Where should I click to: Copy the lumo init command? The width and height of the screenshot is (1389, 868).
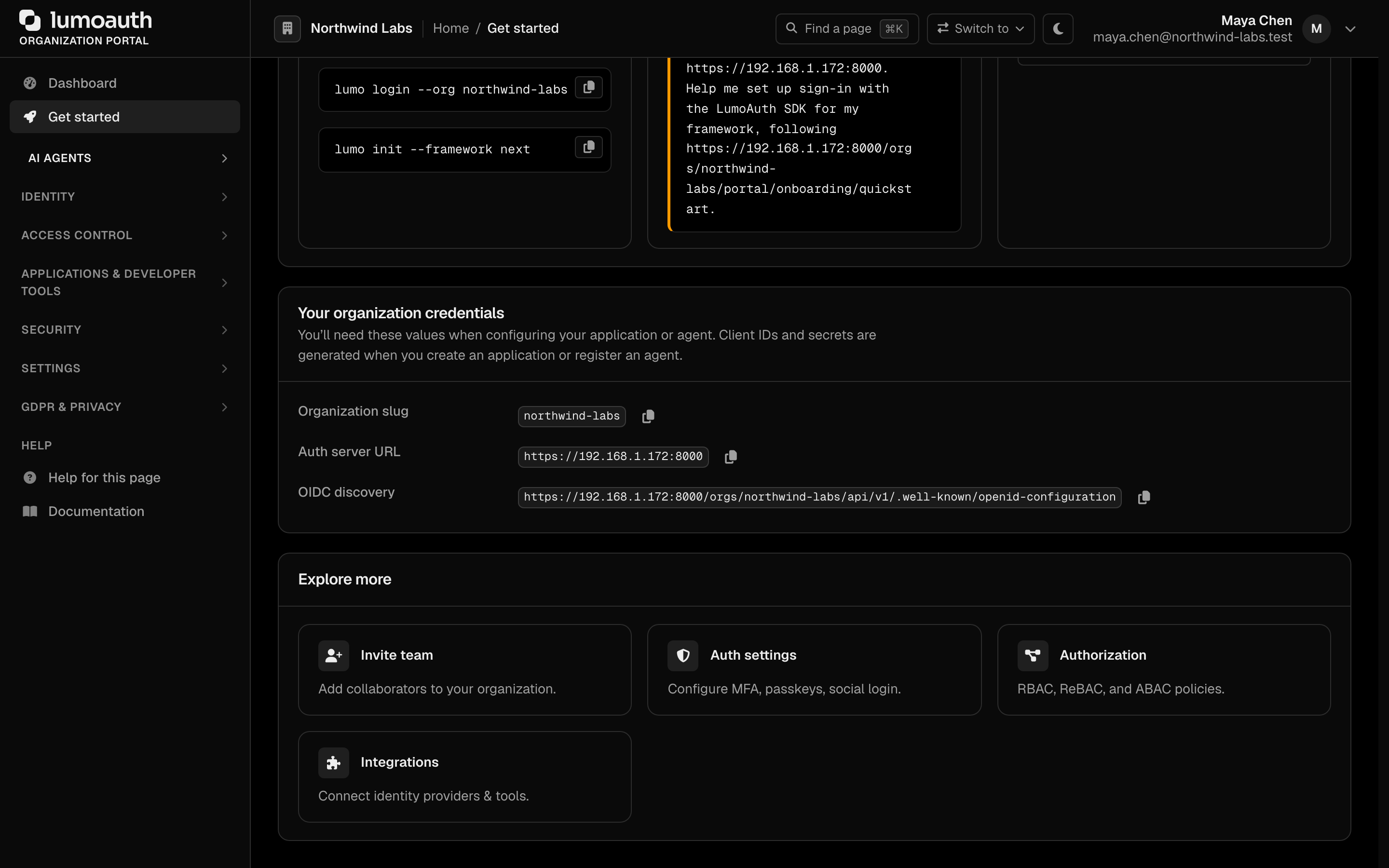coord(588,147)
